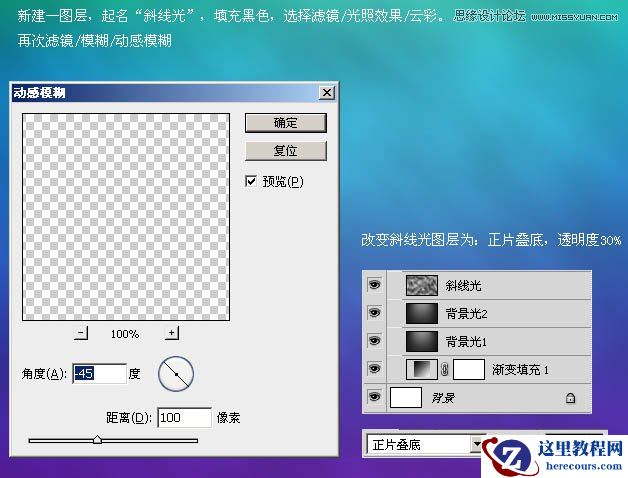
Task: Select the 背景 layer name
Action: (443, 398)
